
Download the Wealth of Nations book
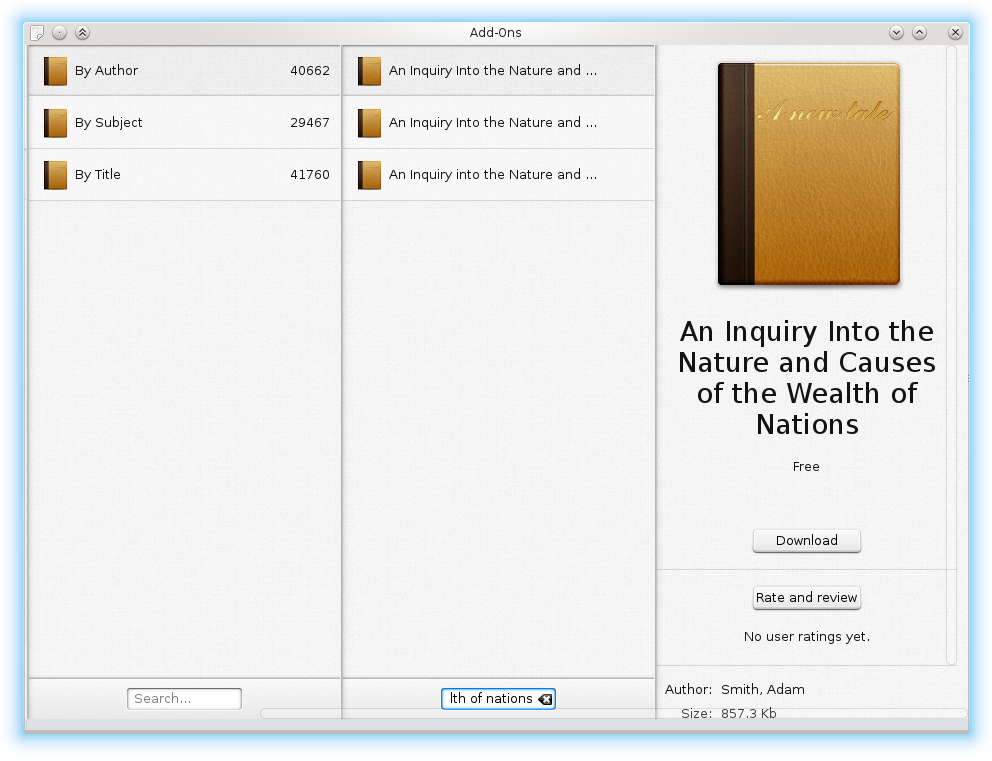pos(806,541)
